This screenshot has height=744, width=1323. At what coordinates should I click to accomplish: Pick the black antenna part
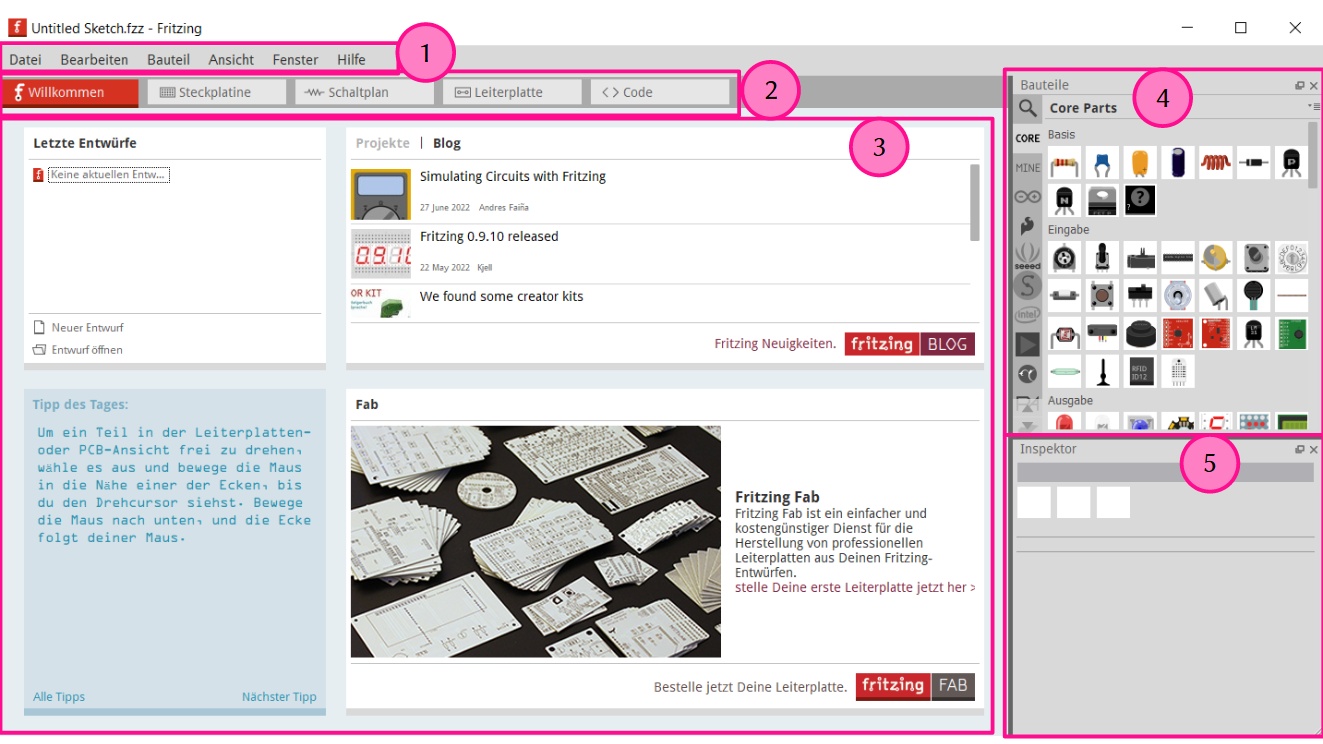pos(1102,372)
